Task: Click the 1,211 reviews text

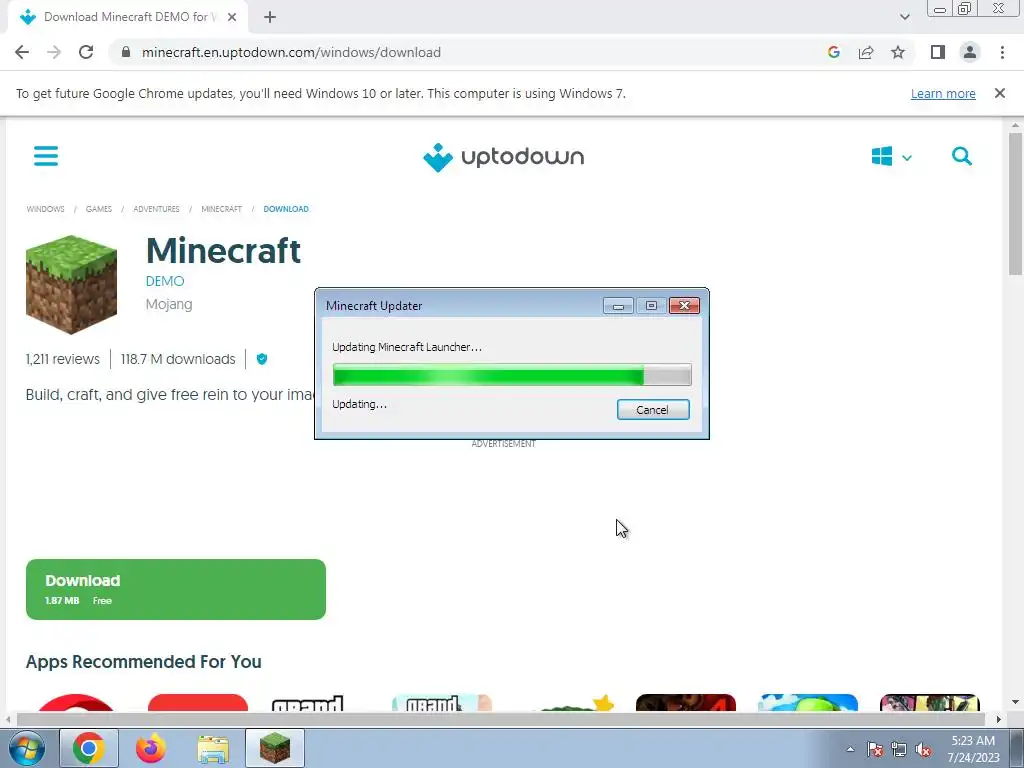Action: [63, 359]
